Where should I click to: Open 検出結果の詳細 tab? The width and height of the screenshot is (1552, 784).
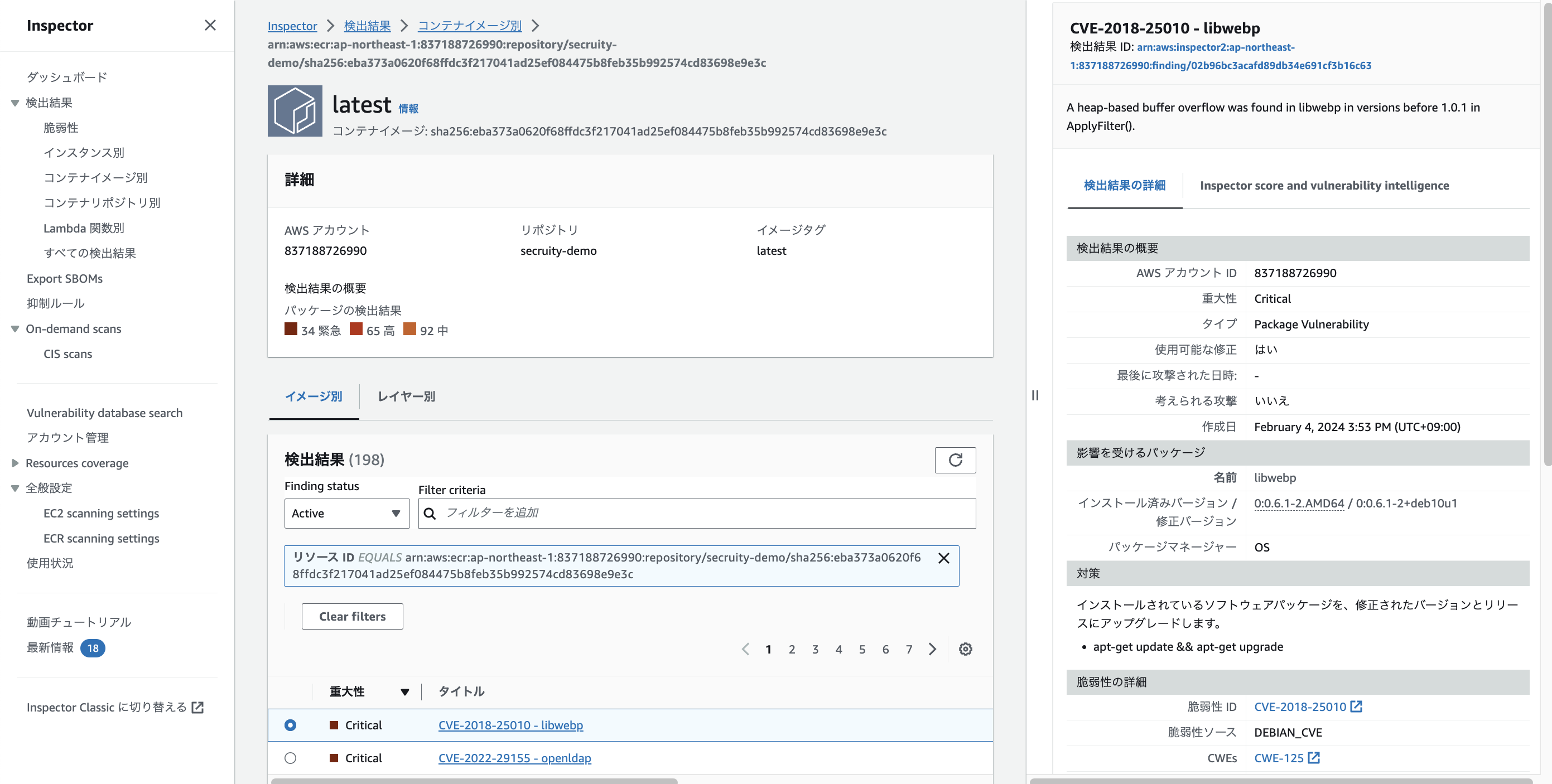point(1124,186)
